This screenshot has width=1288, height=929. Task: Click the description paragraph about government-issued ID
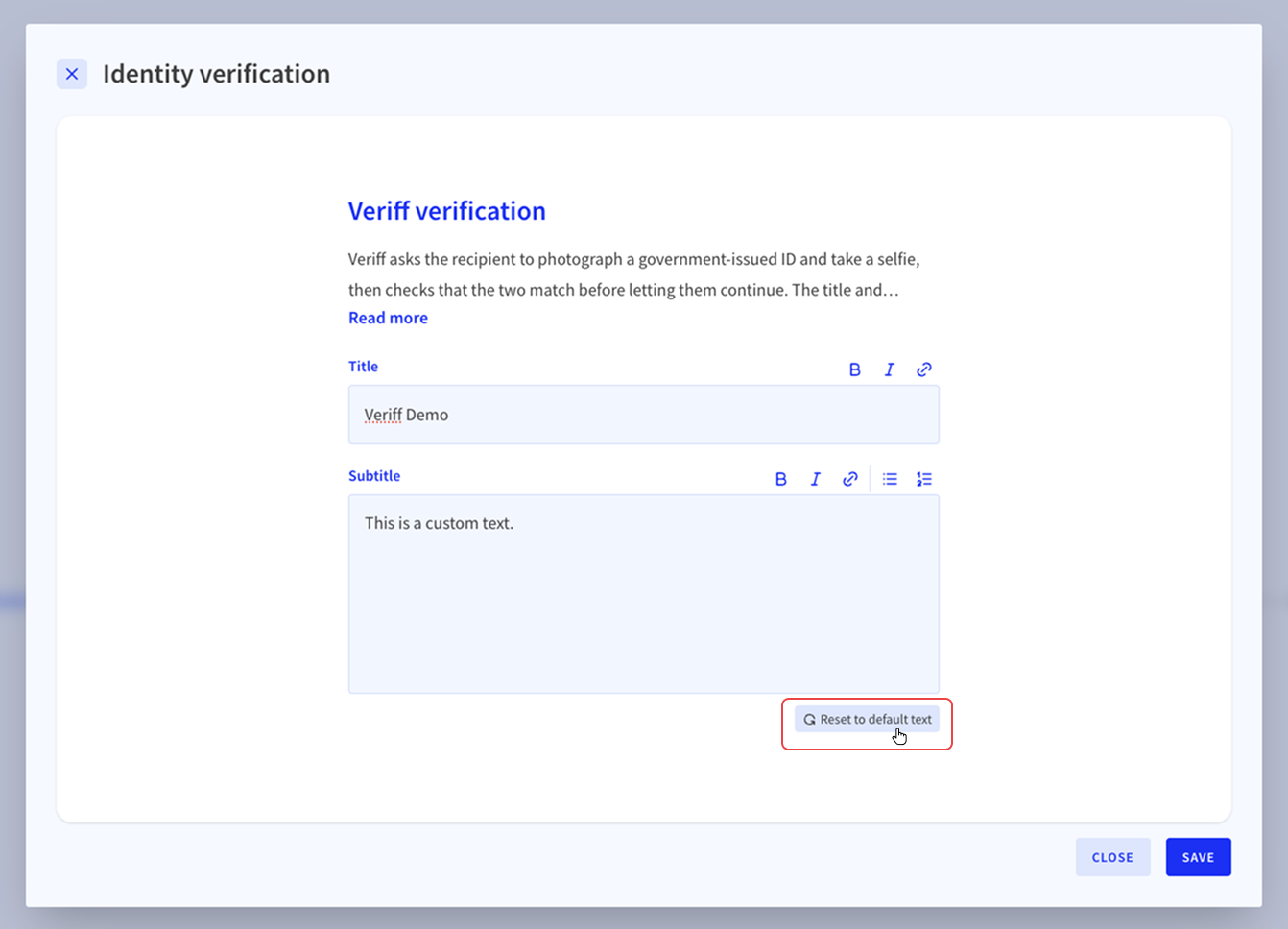(x=633, y=274)
